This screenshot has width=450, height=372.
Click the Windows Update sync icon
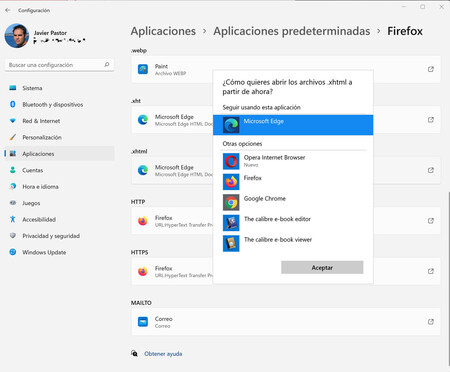click(x=13, y=252)
